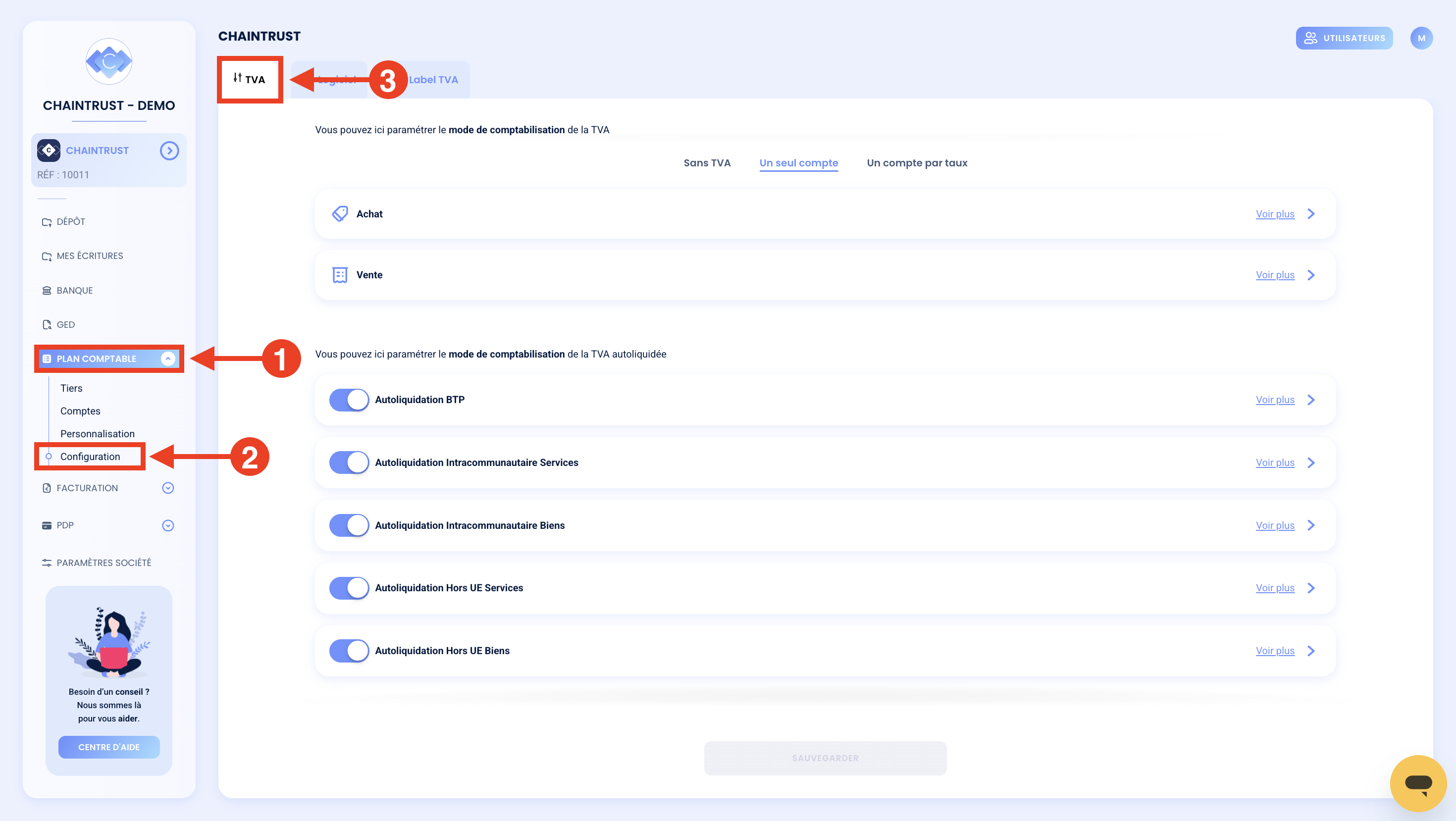
Task: Open the DÉPÔT folder icon
Action: (47, 222)
